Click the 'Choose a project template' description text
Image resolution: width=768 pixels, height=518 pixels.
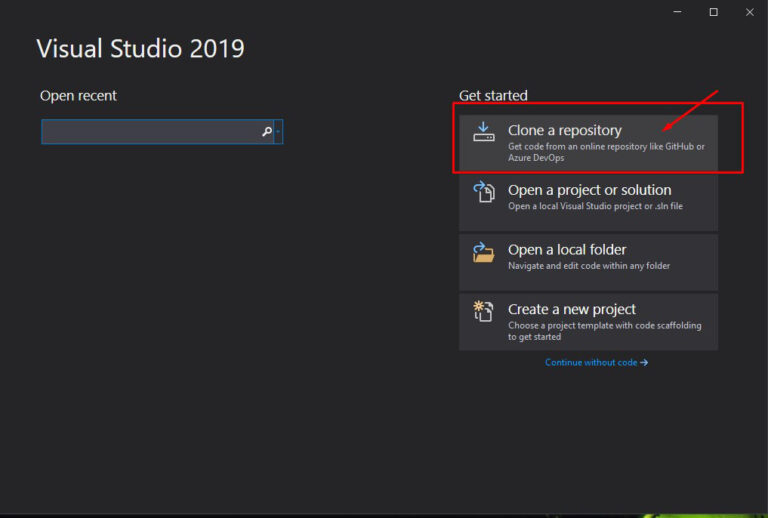click(x=604, y=331)
